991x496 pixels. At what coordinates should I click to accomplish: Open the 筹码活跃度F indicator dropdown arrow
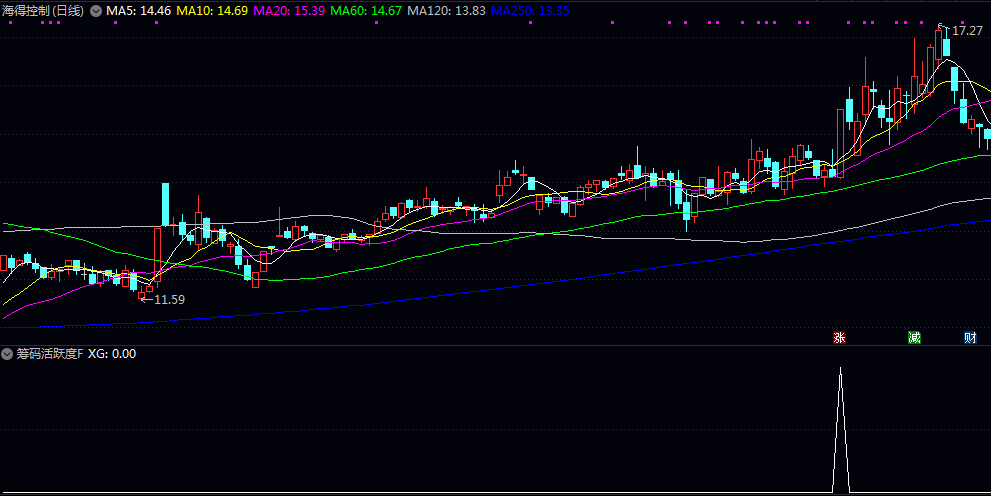[x=7, y=353]
